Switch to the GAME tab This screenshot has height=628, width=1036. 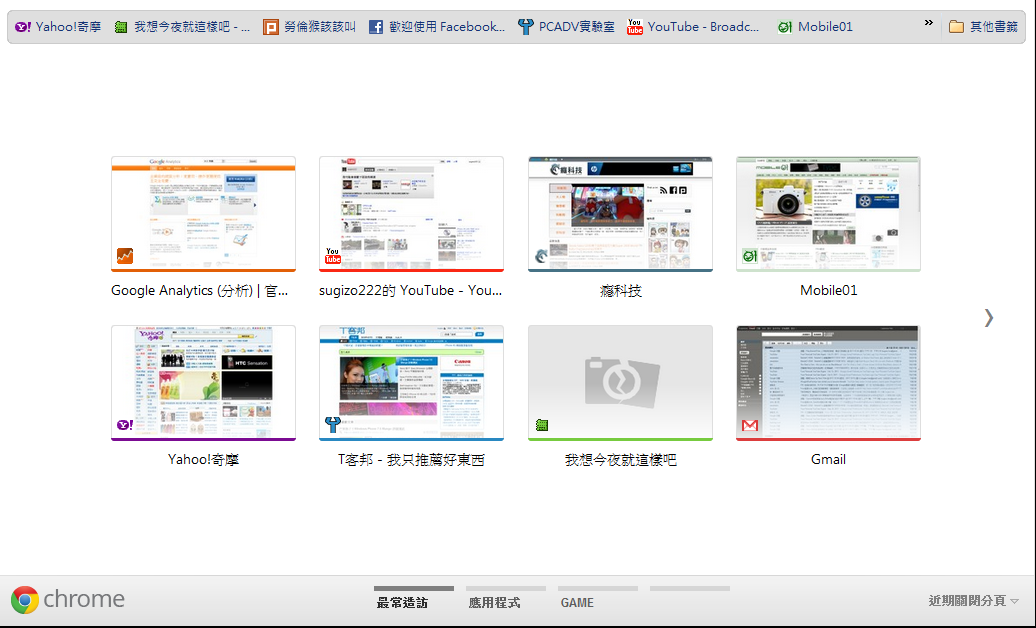click(x=577, y=602)
